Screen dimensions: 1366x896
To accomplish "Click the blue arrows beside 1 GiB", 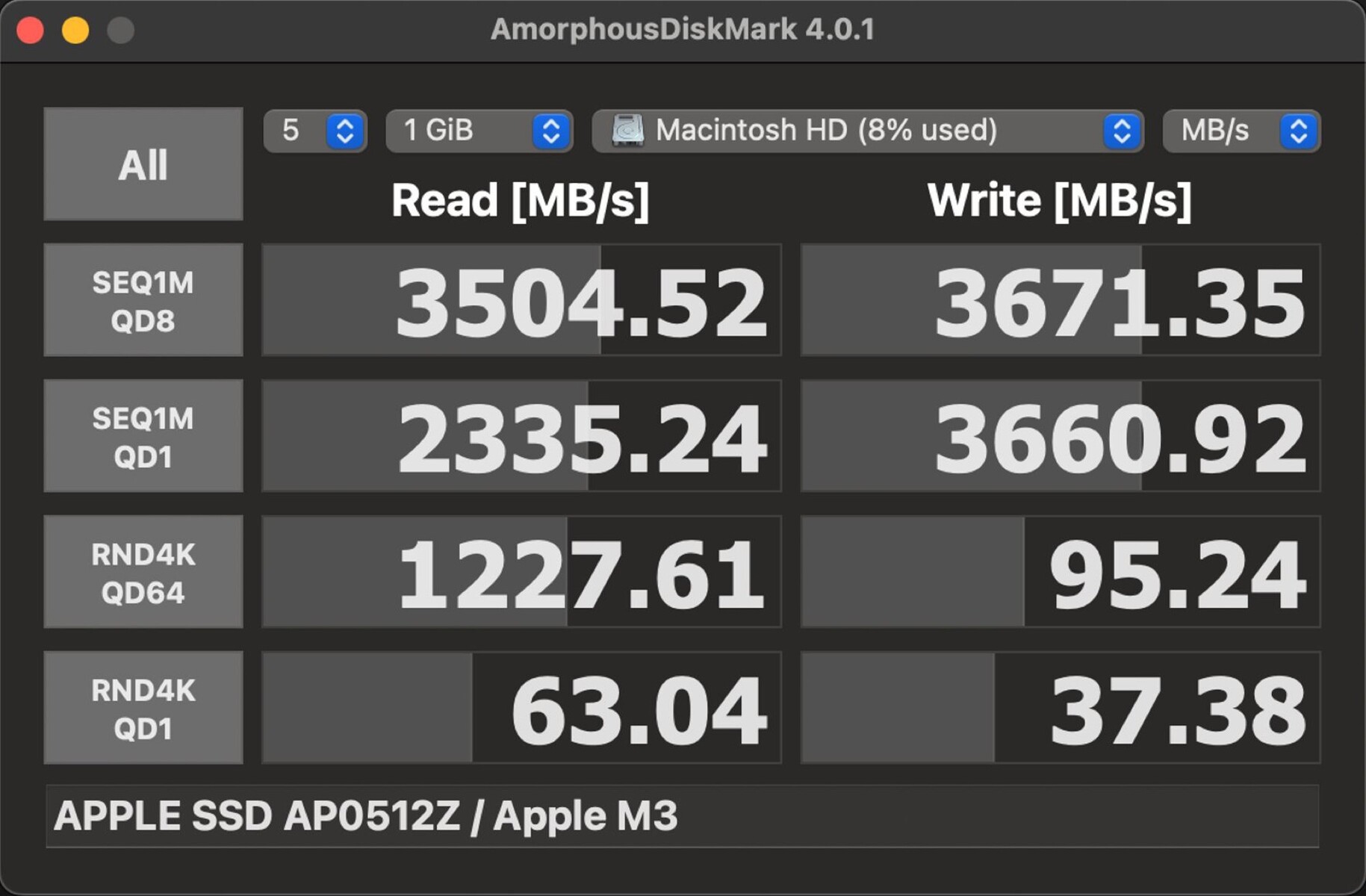I will 551,131.
